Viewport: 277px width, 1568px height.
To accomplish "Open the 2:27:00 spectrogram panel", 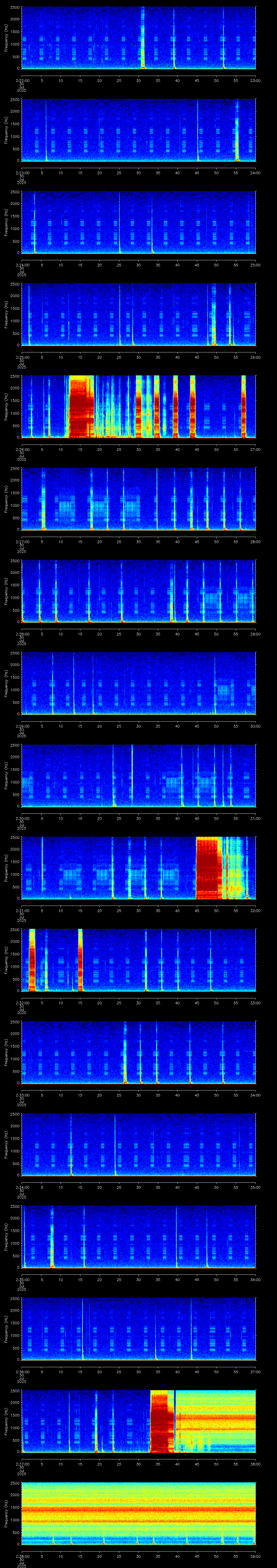I will [x=138, y=499].
